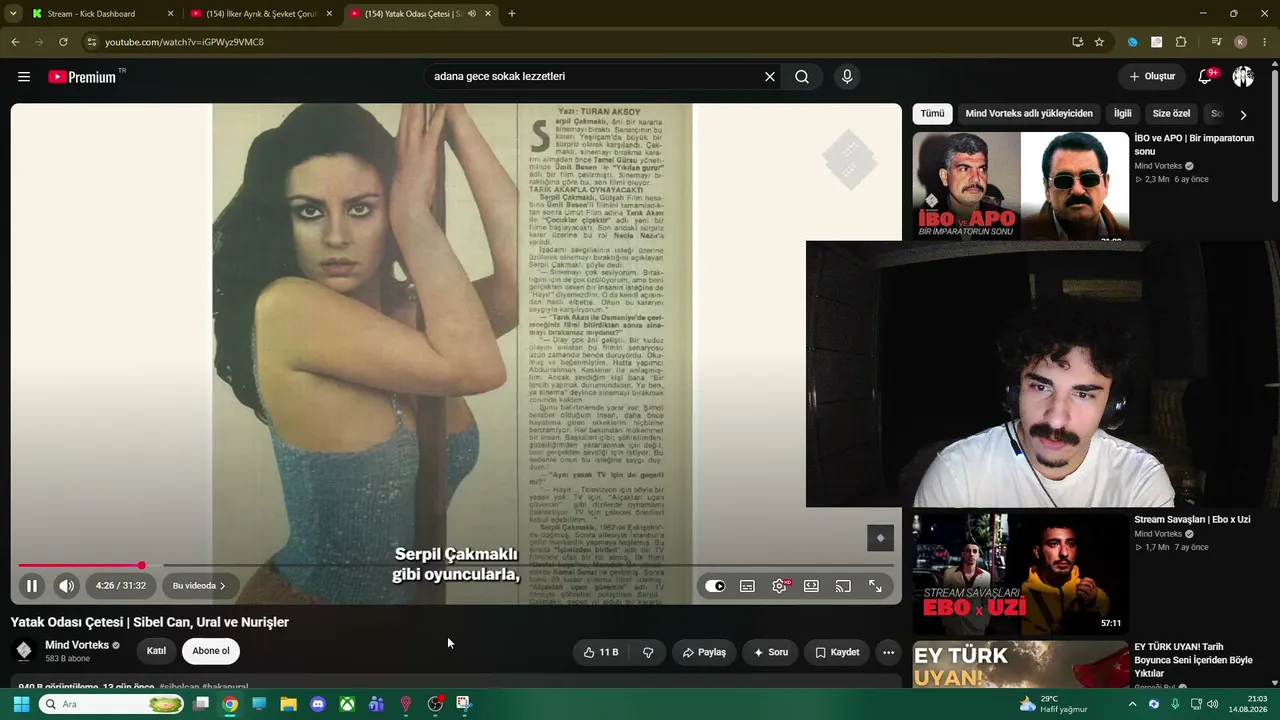Viewport: 1280px width, 720px height.
Task: Open the player settings gear
Action: click(x=779, y=586)
